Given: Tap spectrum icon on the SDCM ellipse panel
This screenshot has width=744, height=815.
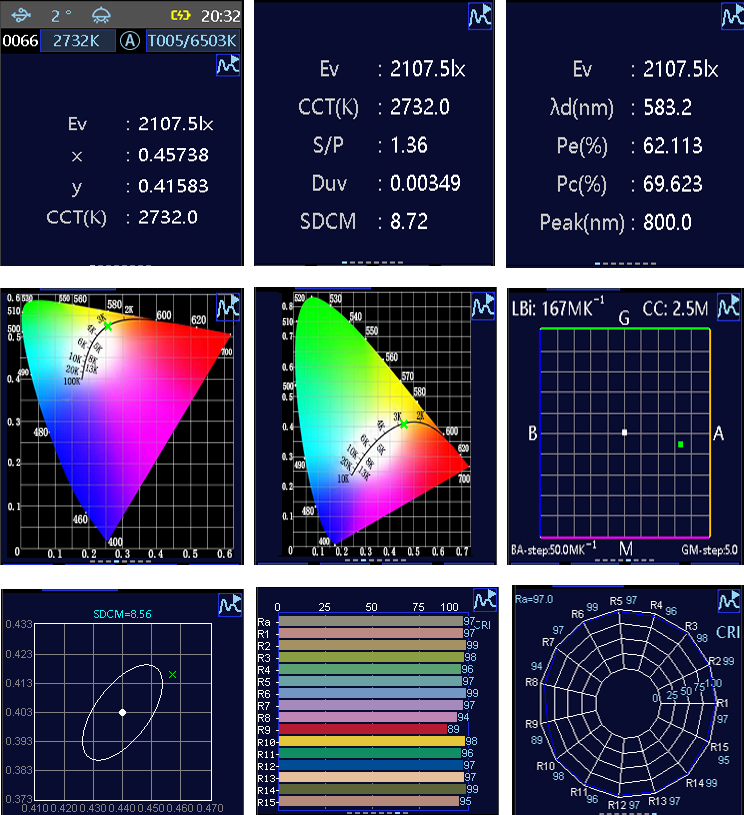Looking at the screenshot, I should click(229, 603).
